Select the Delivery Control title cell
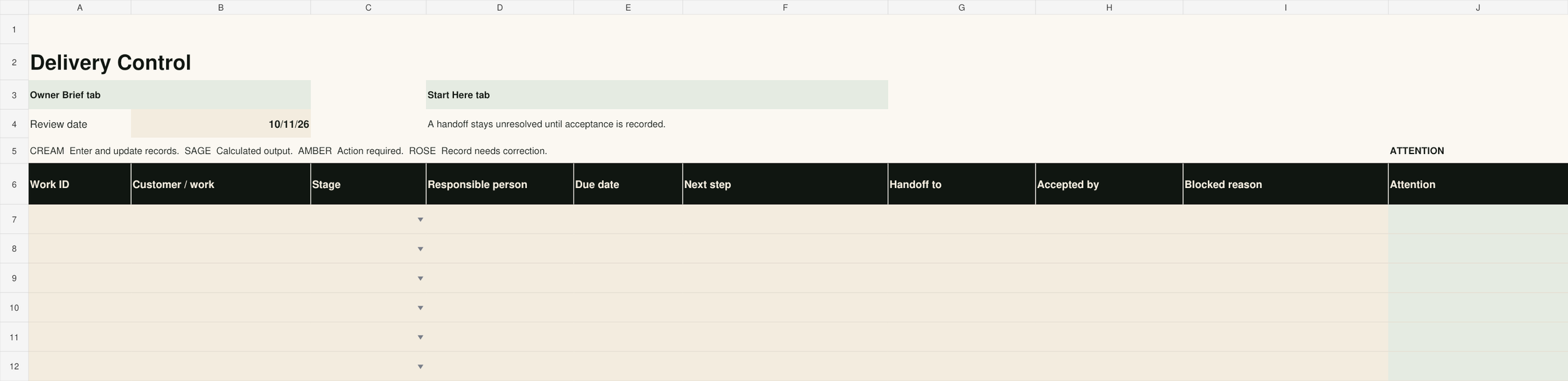Screen dimensions: 1568x381 (110, 63)
